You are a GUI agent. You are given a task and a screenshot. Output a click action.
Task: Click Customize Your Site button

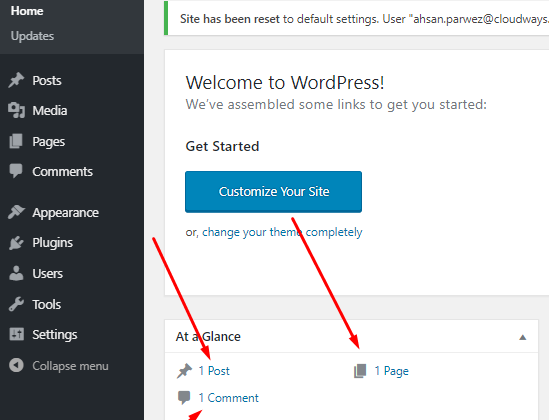[273, 192]
